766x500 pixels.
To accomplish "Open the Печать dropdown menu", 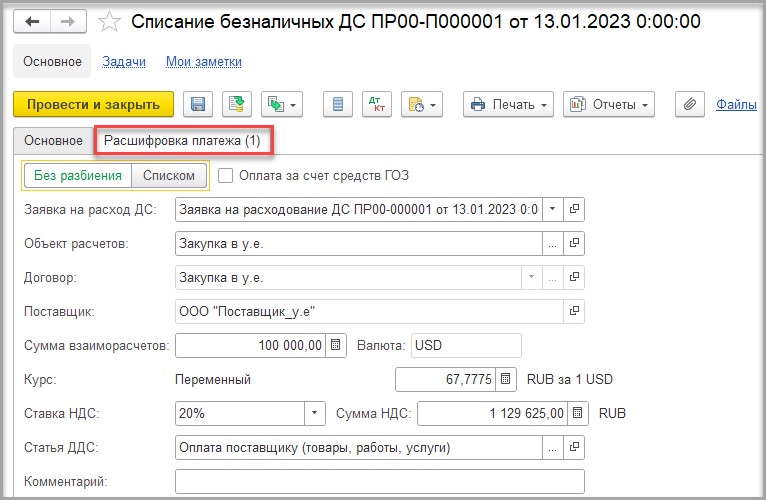I will [x=508, y=104].
